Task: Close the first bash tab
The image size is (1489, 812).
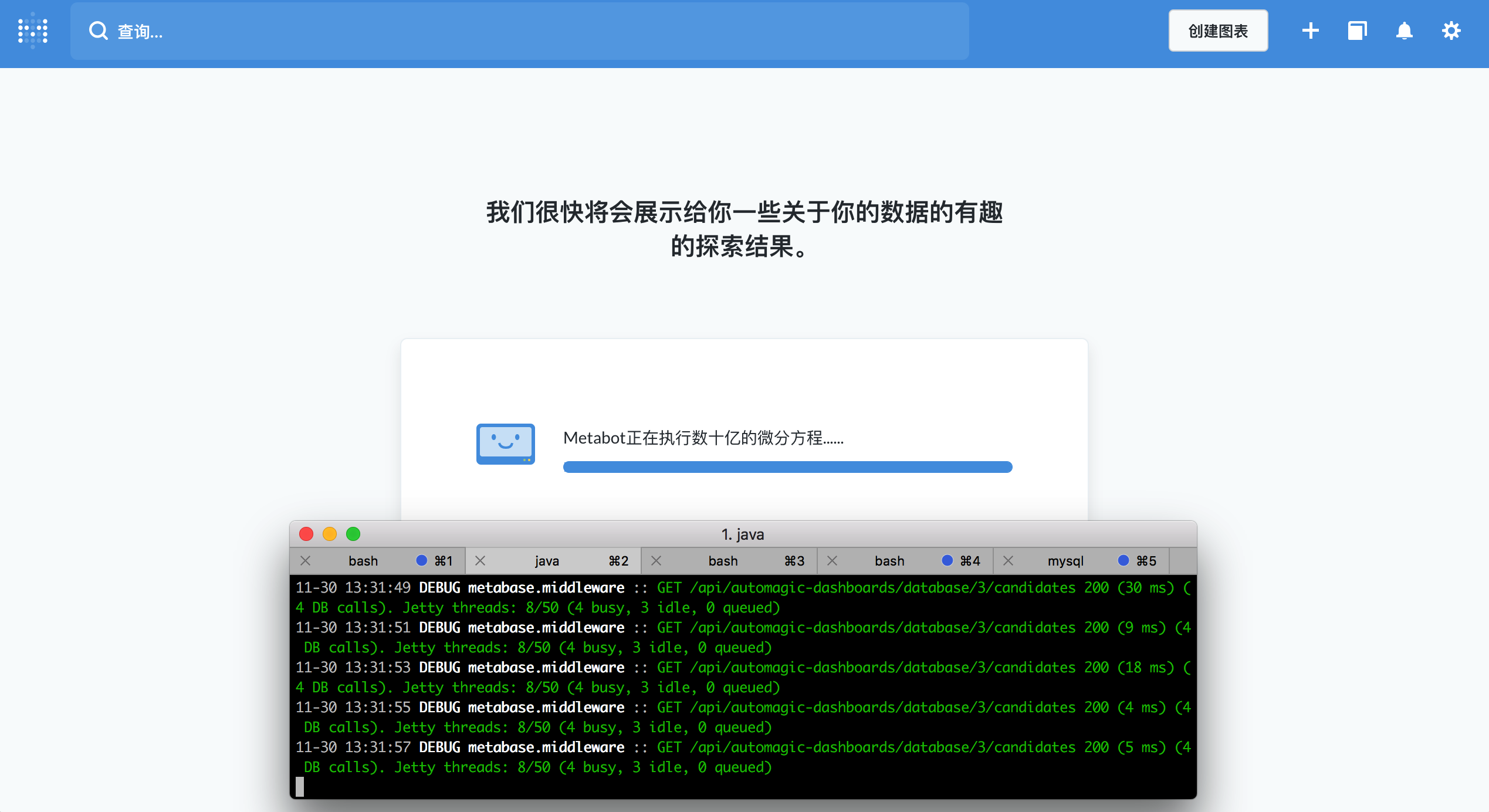Action: pos(305,561)
